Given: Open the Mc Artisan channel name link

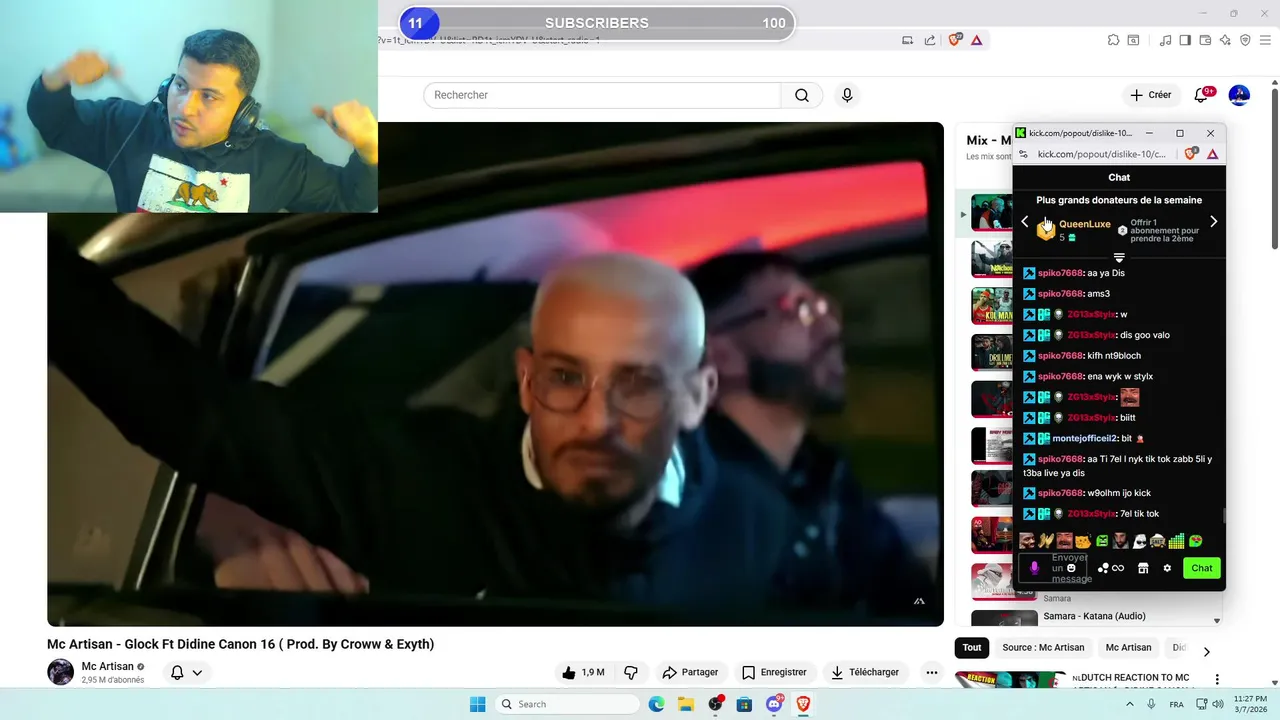Looking at the screenshot, I should [108, 666].
